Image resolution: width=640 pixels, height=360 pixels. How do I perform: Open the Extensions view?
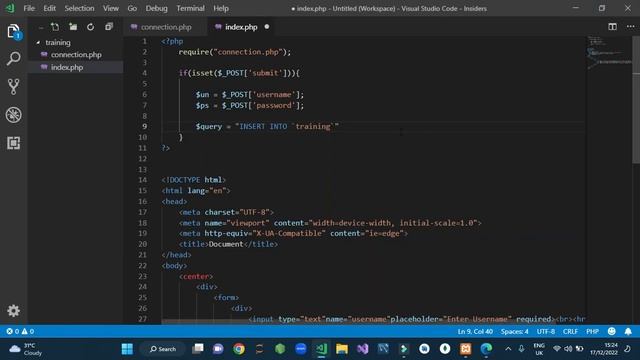(x=13, y=143)
